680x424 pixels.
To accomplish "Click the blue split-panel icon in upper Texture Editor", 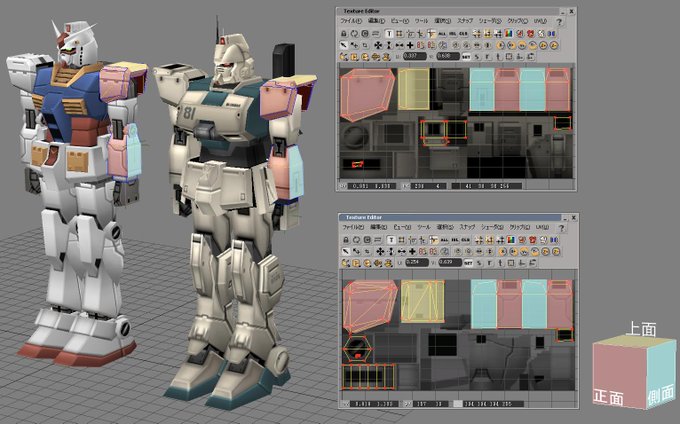I will 552,33.
